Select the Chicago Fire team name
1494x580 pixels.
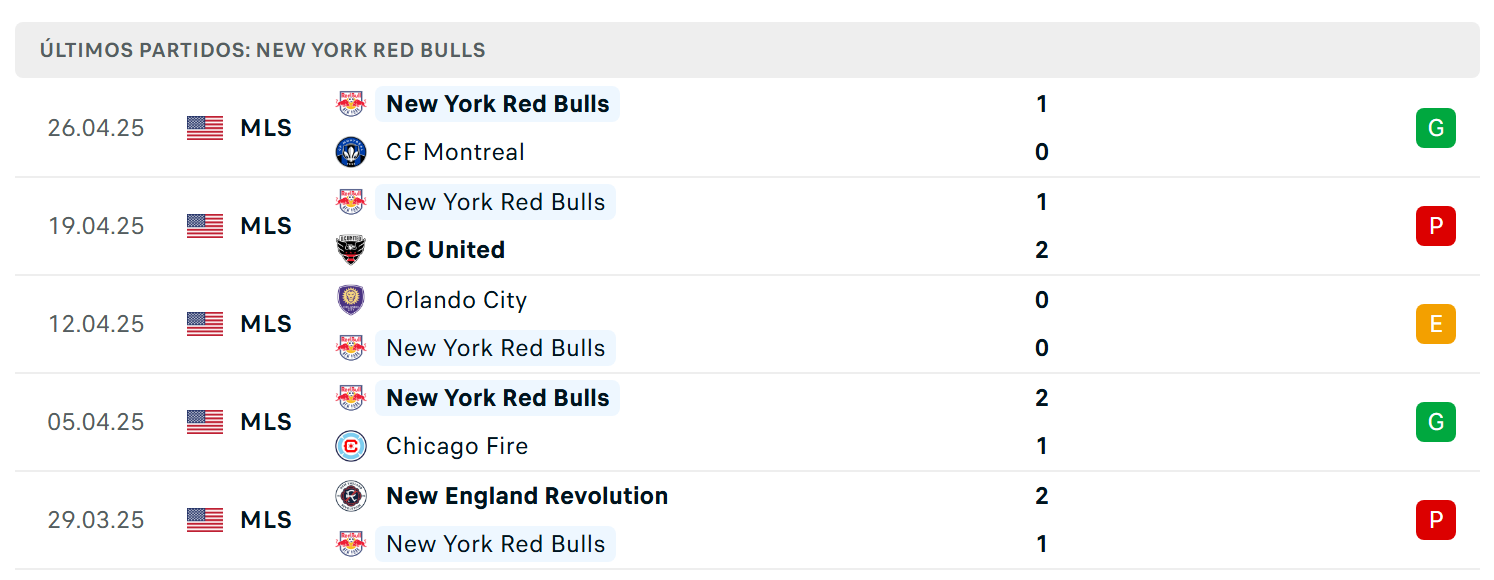pos(457,446)
